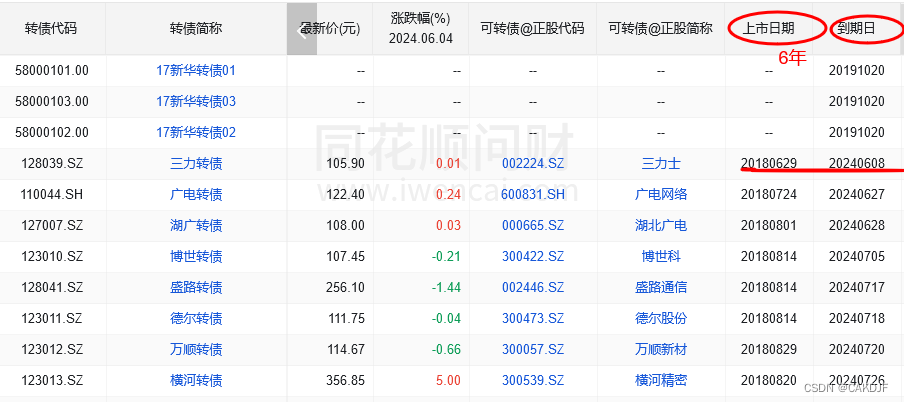The image size is (904, 402).
Task: Click maturity date 20240705
Action: coord(857,257)
